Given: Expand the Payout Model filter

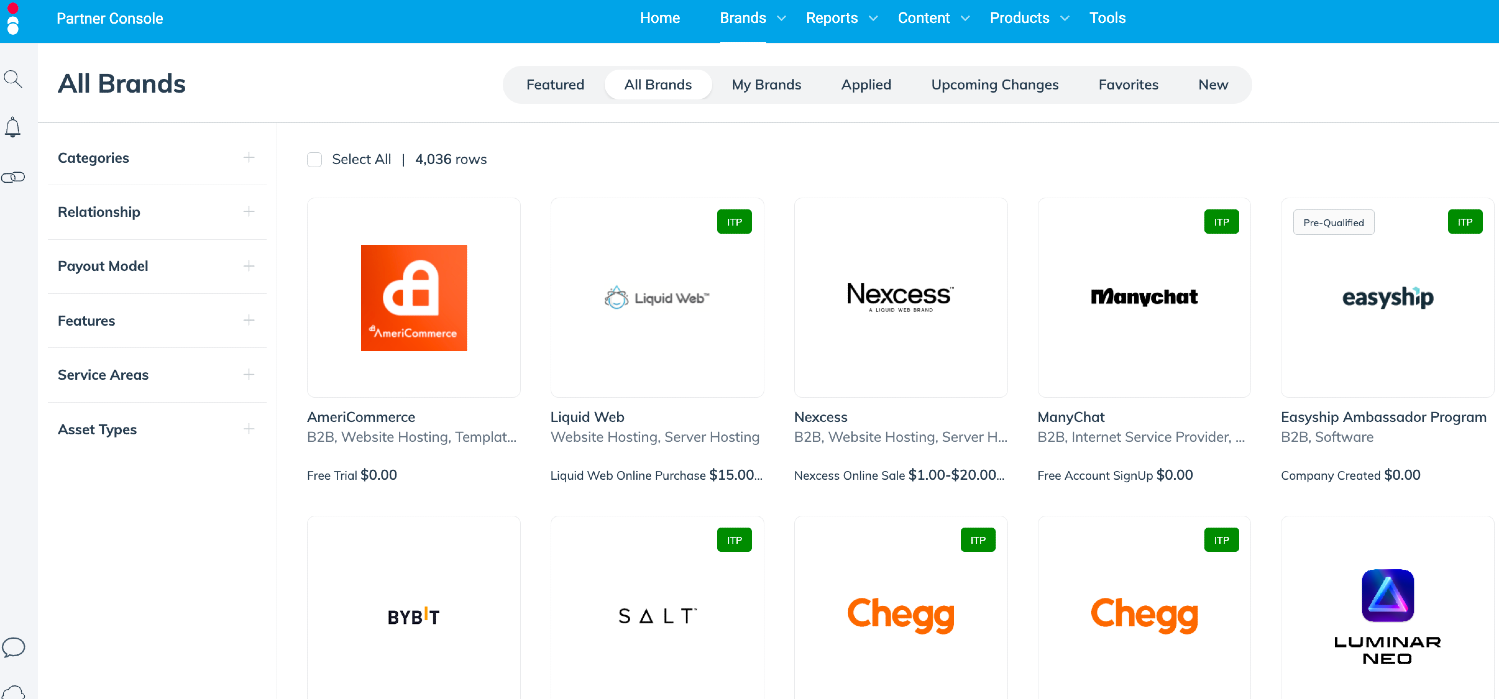Looking at the screenshot, I should tap(249, 266).
